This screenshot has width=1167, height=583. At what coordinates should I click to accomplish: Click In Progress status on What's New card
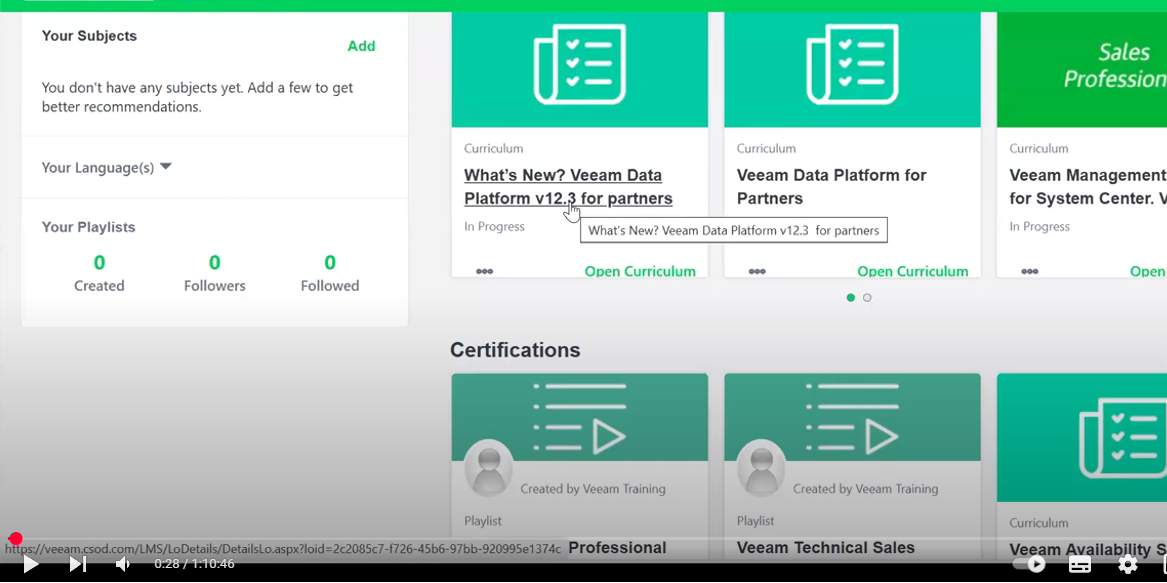(494, 226)
